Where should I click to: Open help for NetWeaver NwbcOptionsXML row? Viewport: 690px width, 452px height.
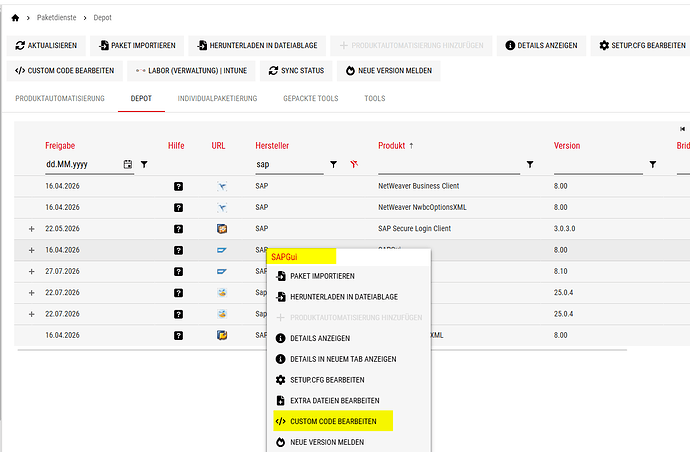pos(178,207)
